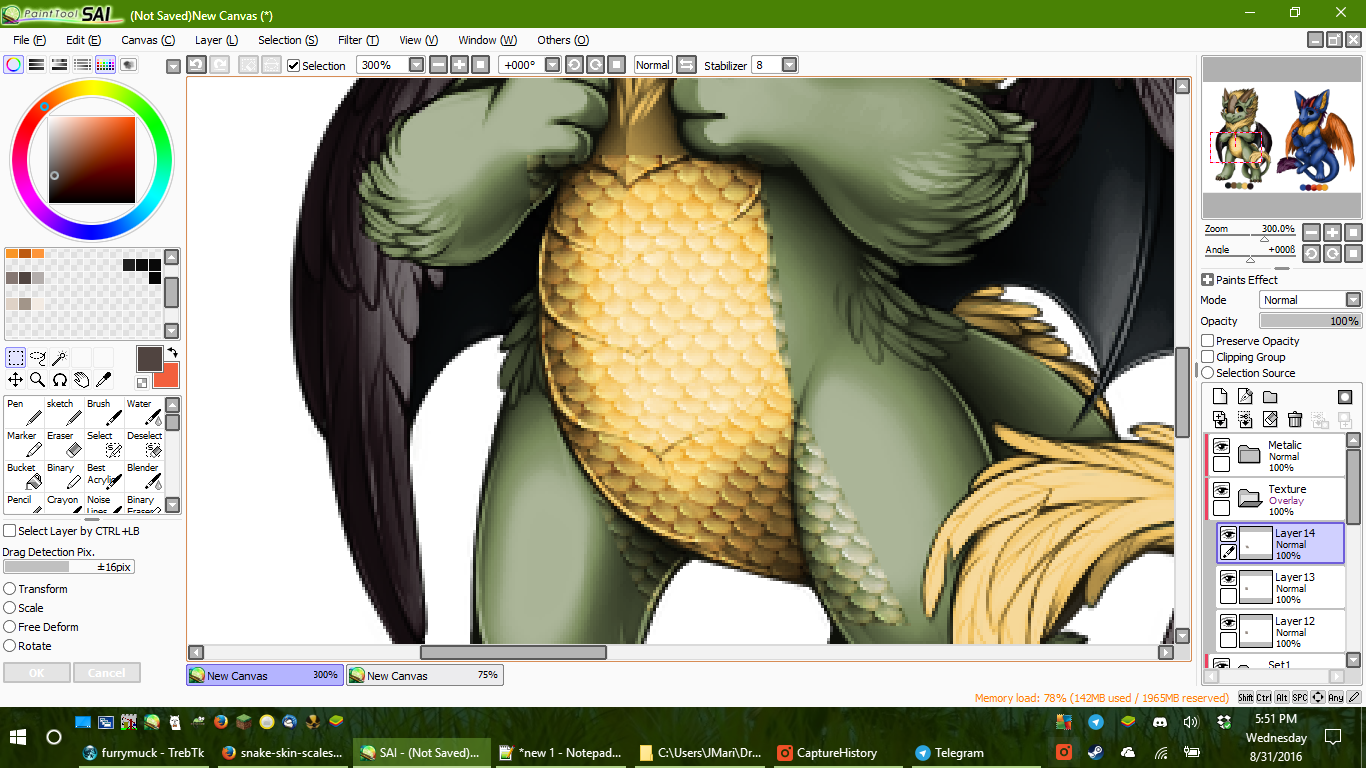This screenshot has height=768, width=1366.
Task: Expand the Stabilizer value dropdown
Action: [x=789, y=65]
